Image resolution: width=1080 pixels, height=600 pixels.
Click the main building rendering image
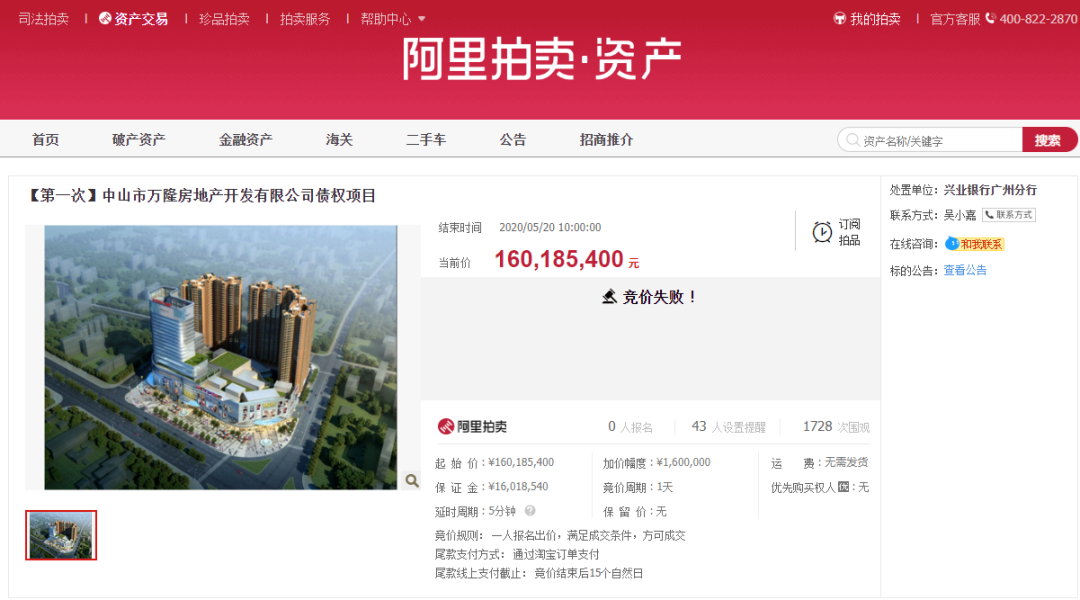pos(220,358)
